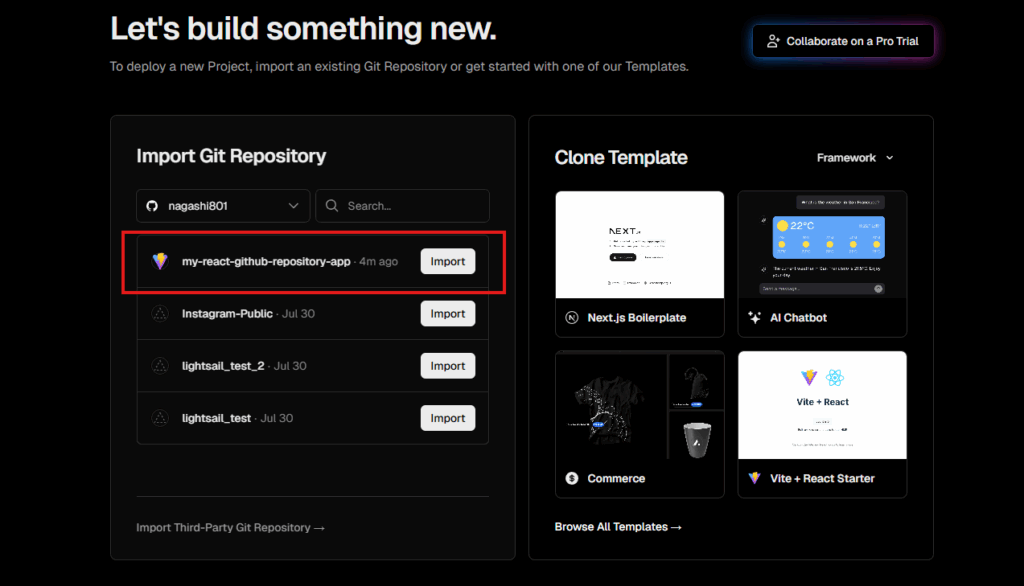
Task: Click the icon beside lightsail_test_2 repository
Action: 160,366
